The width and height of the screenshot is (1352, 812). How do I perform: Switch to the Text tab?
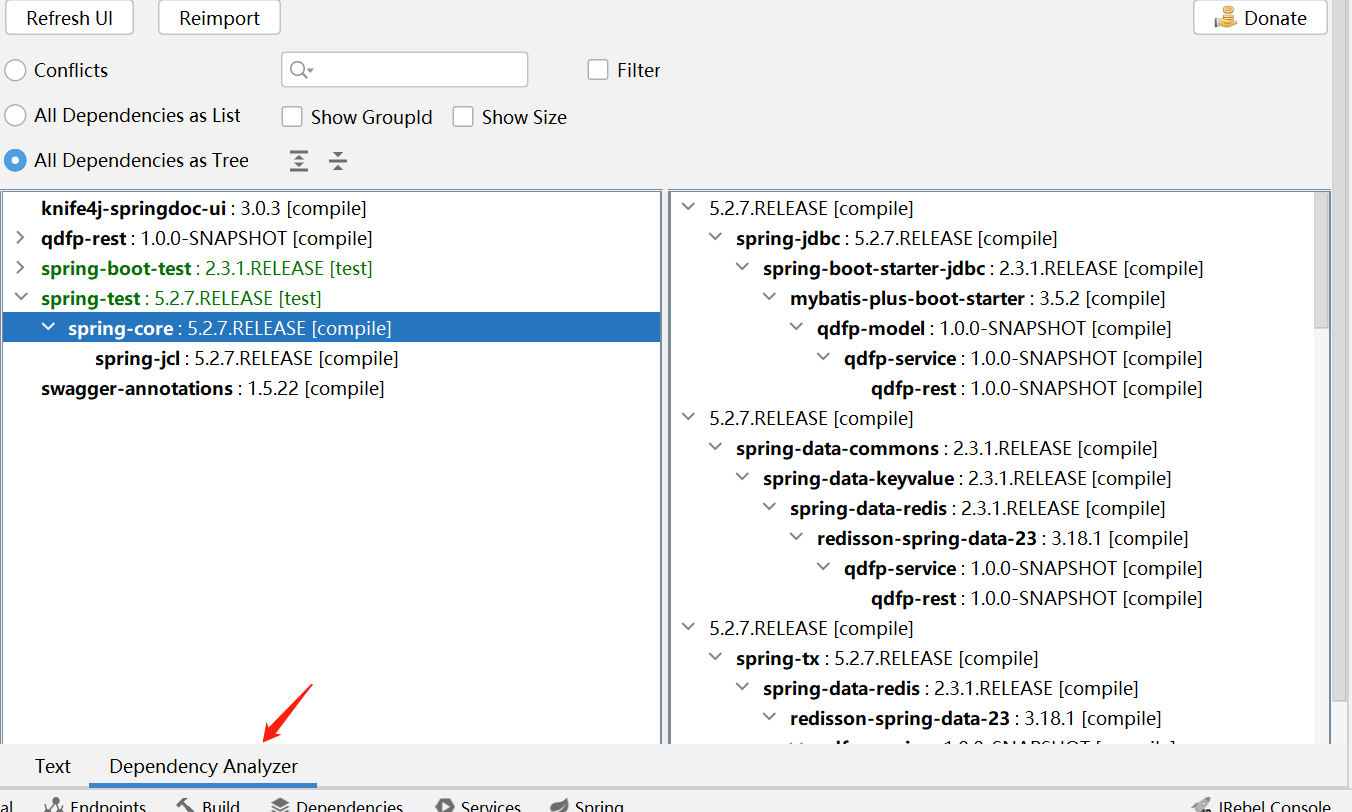coord(53,766)
